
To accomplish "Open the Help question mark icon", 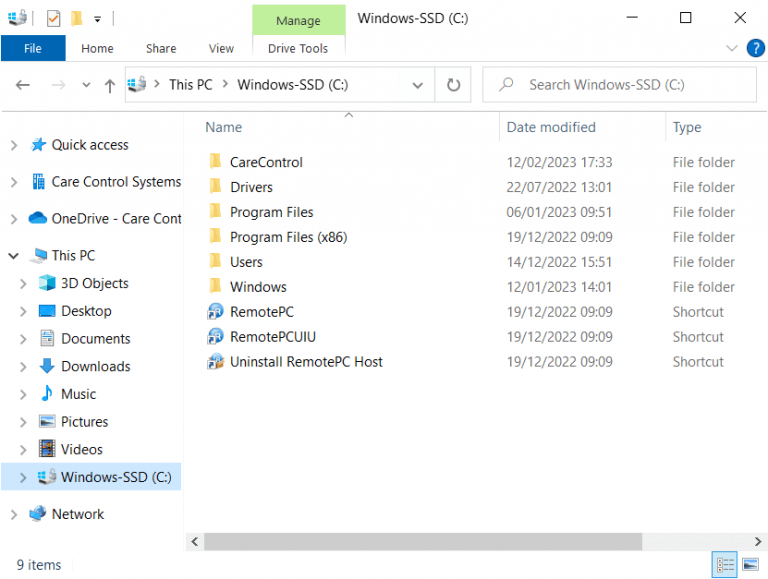I will click(755, 48).
